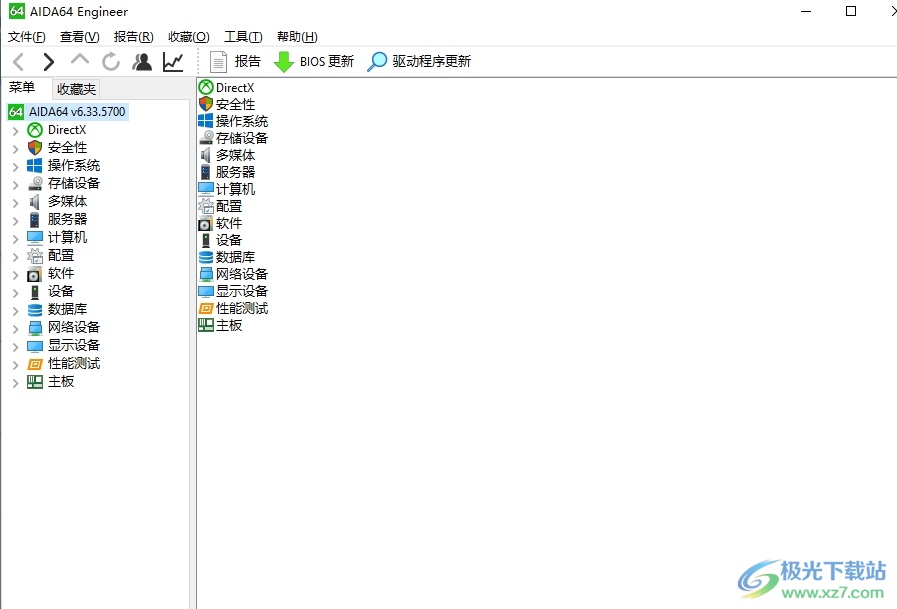Maximize the AIDA64 Engineer window
897x609 pixels.
point(851,11)
